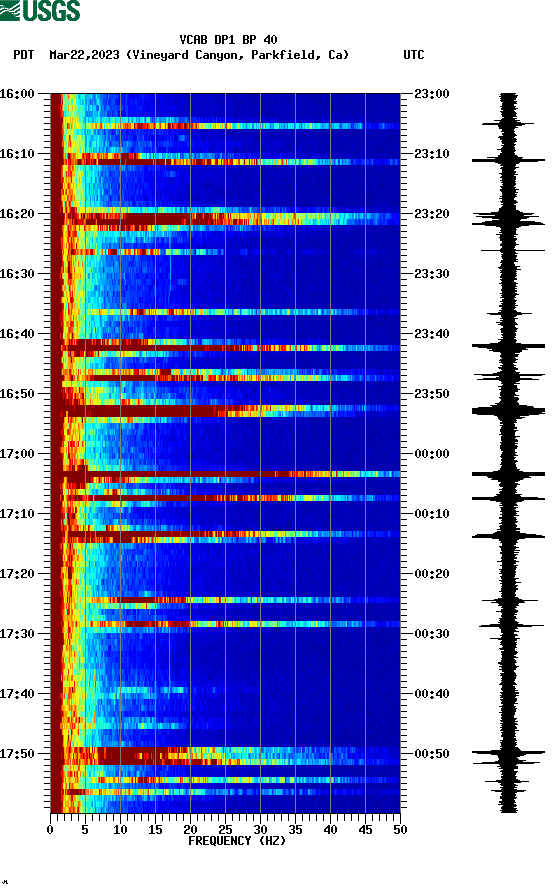Click the 23:40 UTC time label
The width and height of the screenshot is (552, 893).
(x=432, y=334)
